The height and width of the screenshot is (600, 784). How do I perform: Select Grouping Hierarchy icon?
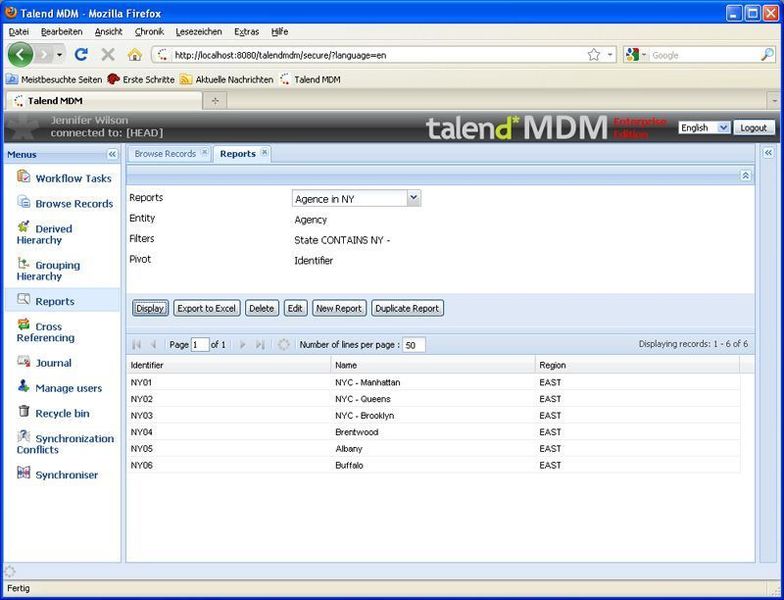click(x=24, y=264)
